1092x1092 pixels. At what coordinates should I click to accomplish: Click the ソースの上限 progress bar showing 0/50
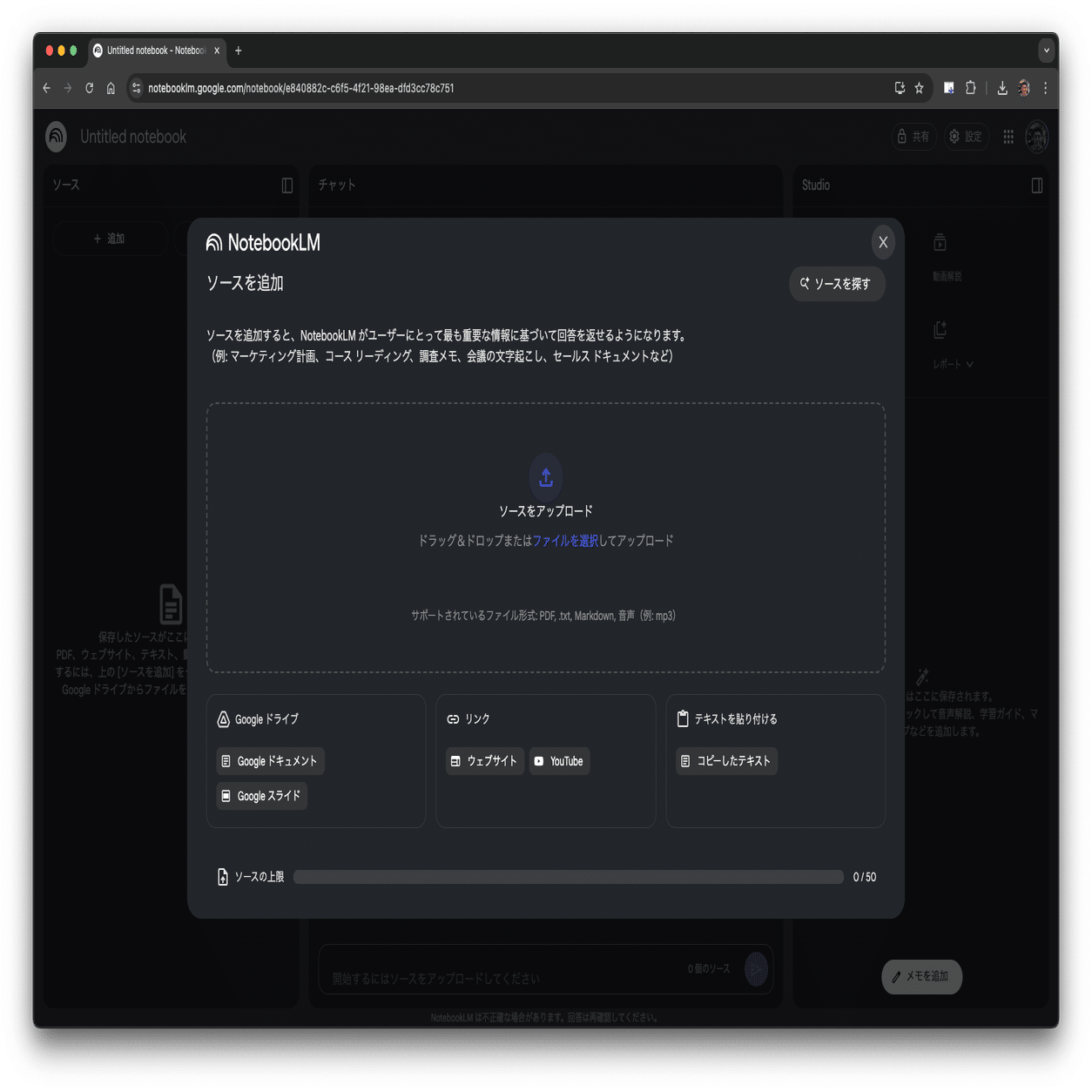tap(569, 876)
